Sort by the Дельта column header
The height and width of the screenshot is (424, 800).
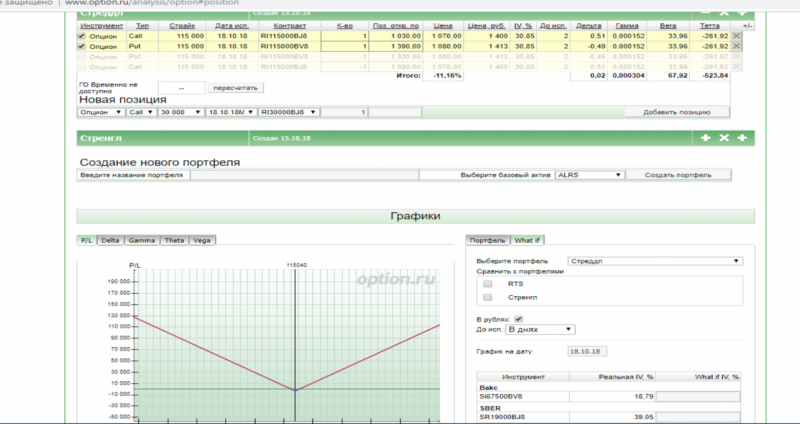coord(589,26)
